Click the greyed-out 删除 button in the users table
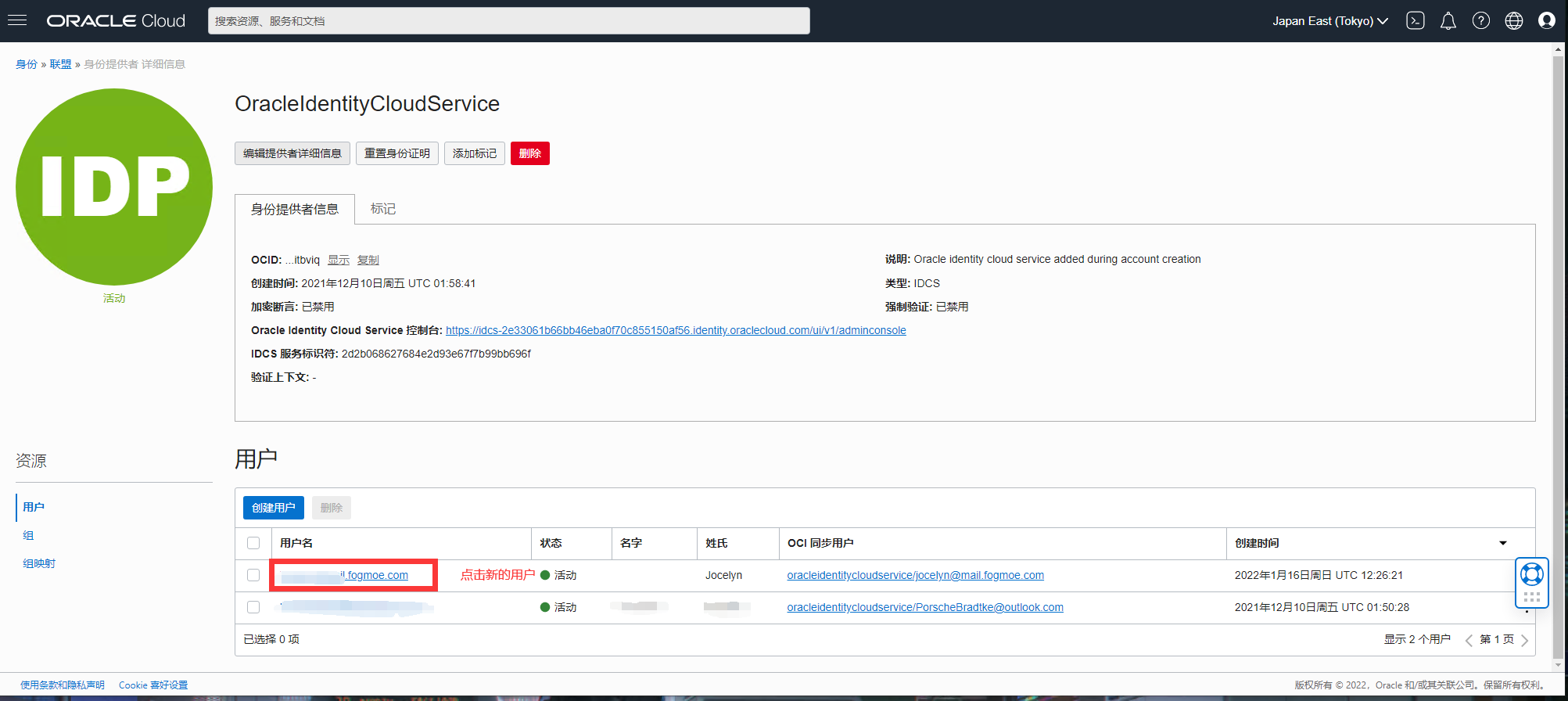 pos(332,508)
